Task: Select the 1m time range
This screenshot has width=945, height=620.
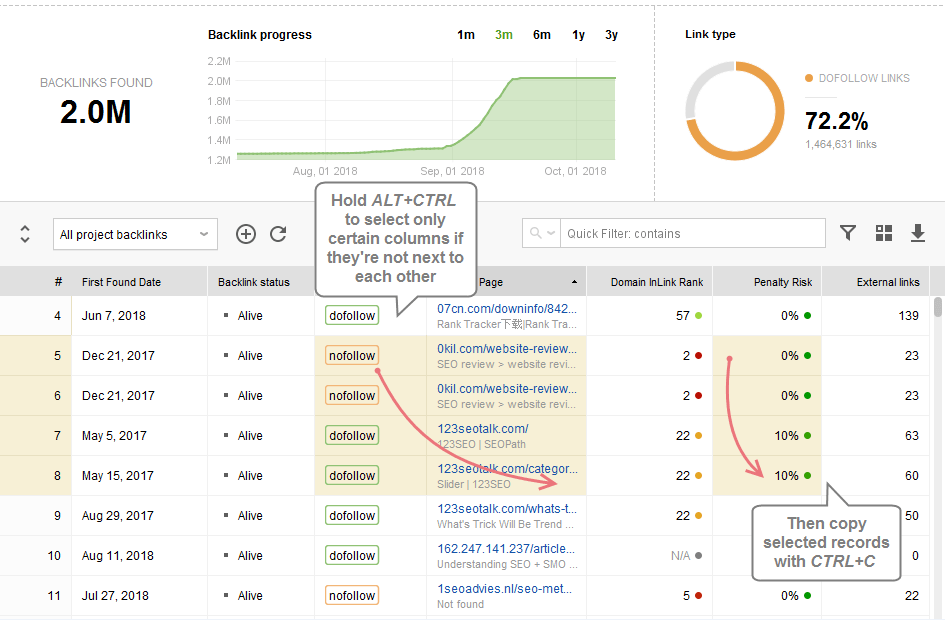Action: pyautogui.click(x=466, y=35)
